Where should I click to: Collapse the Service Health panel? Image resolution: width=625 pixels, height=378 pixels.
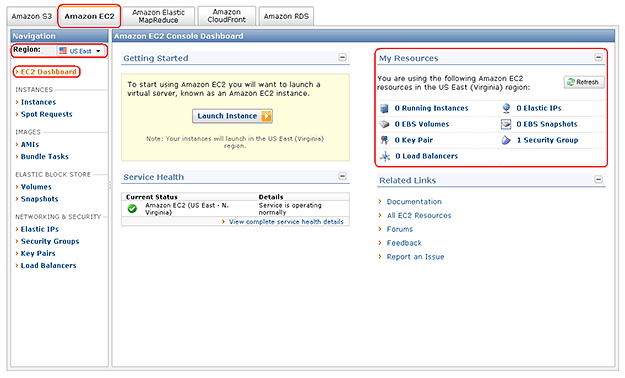point(342,176)
